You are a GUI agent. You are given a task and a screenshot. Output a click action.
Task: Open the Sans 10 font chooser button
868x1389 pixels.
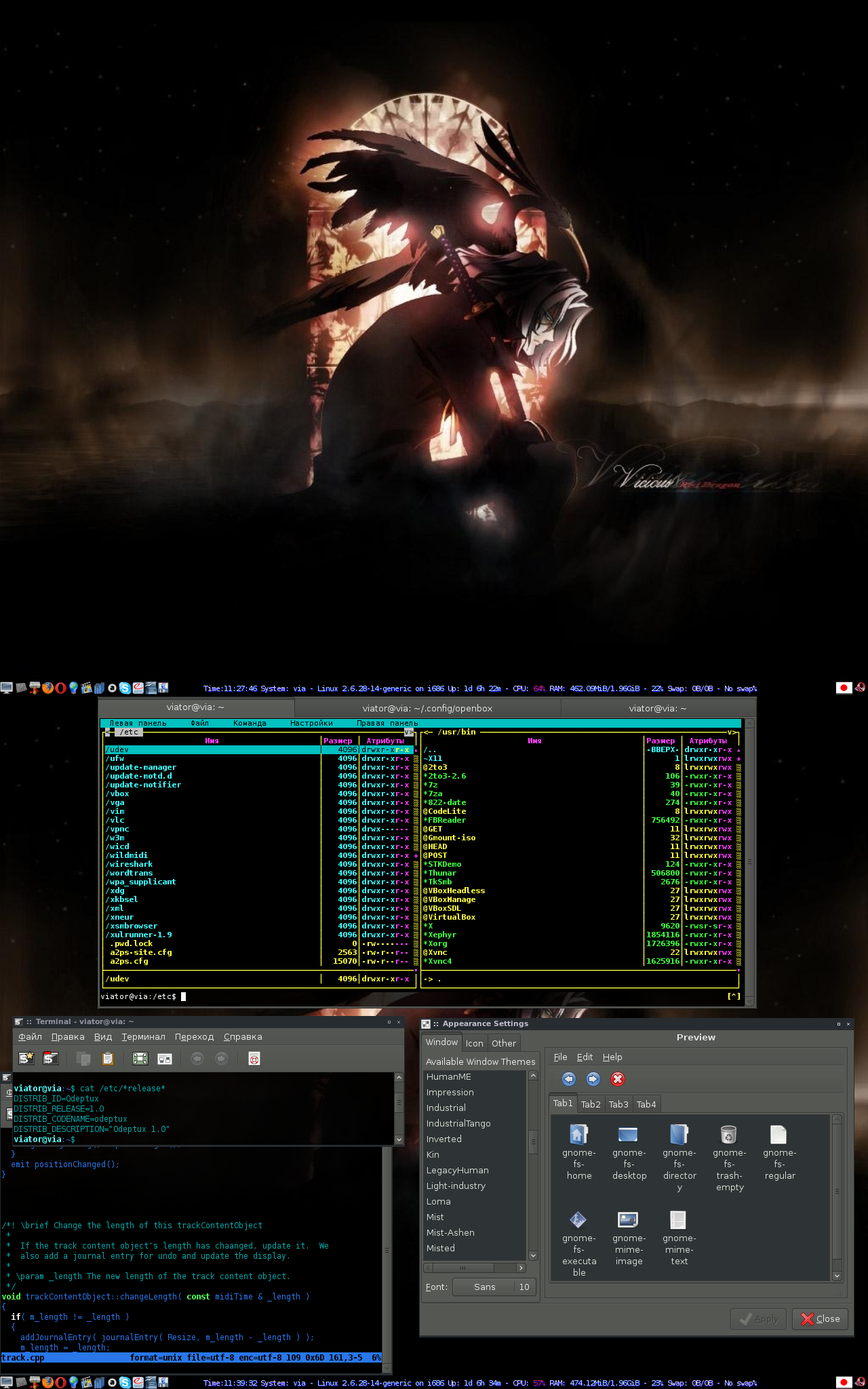pos(494,1287)
